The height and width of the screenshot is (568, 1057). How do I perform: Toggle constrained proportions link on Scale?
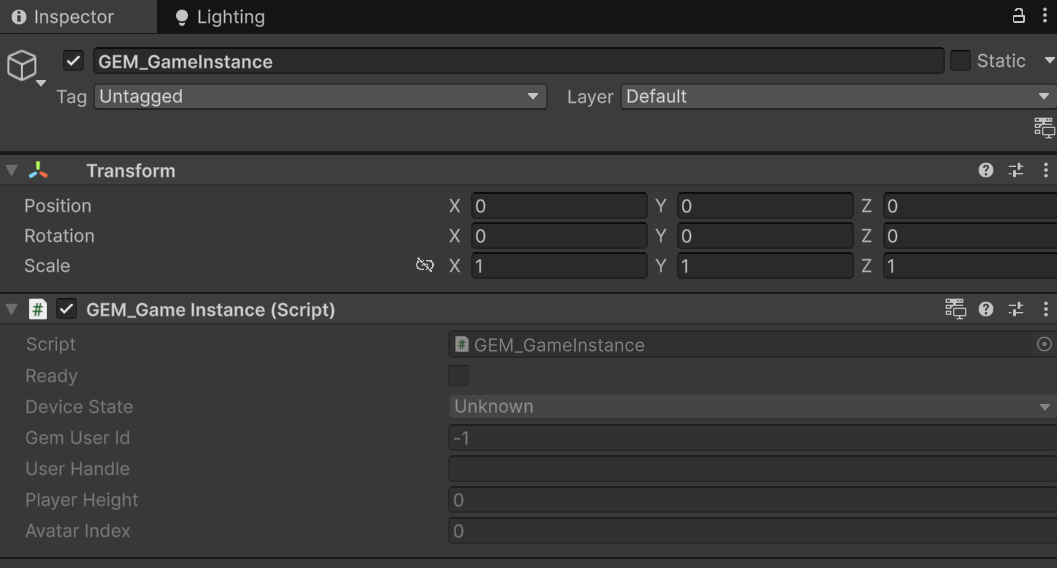(x=425, y=266)
